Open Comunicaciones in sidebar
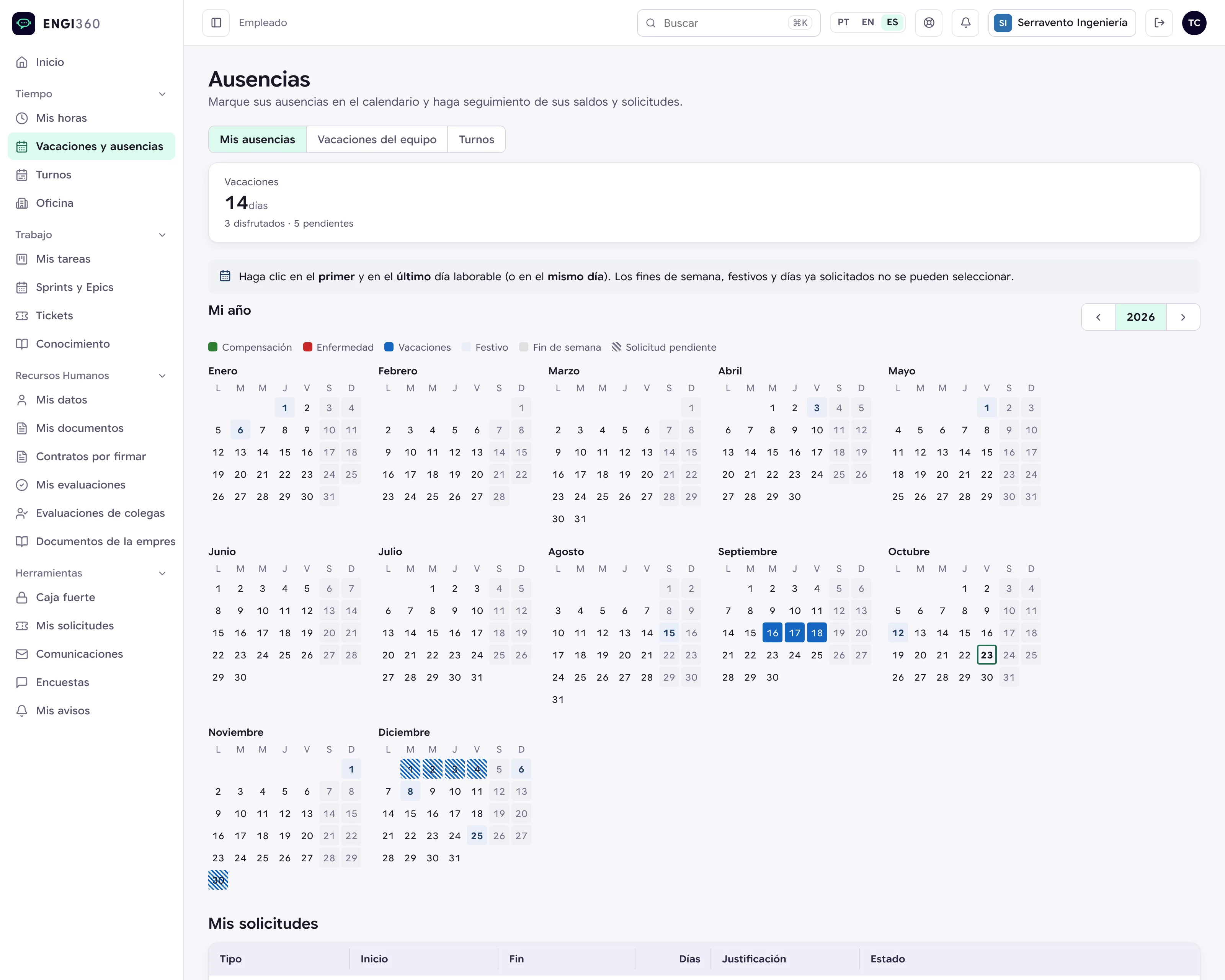 (x=91, y=654)
